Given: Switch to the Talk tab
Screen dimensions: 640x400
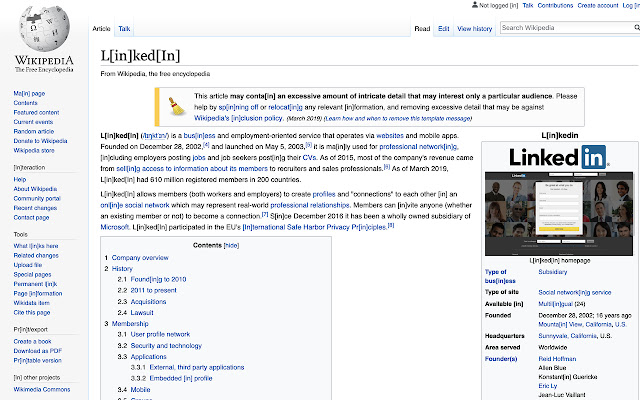Looking at the screenshot, I should click(124, 29).
